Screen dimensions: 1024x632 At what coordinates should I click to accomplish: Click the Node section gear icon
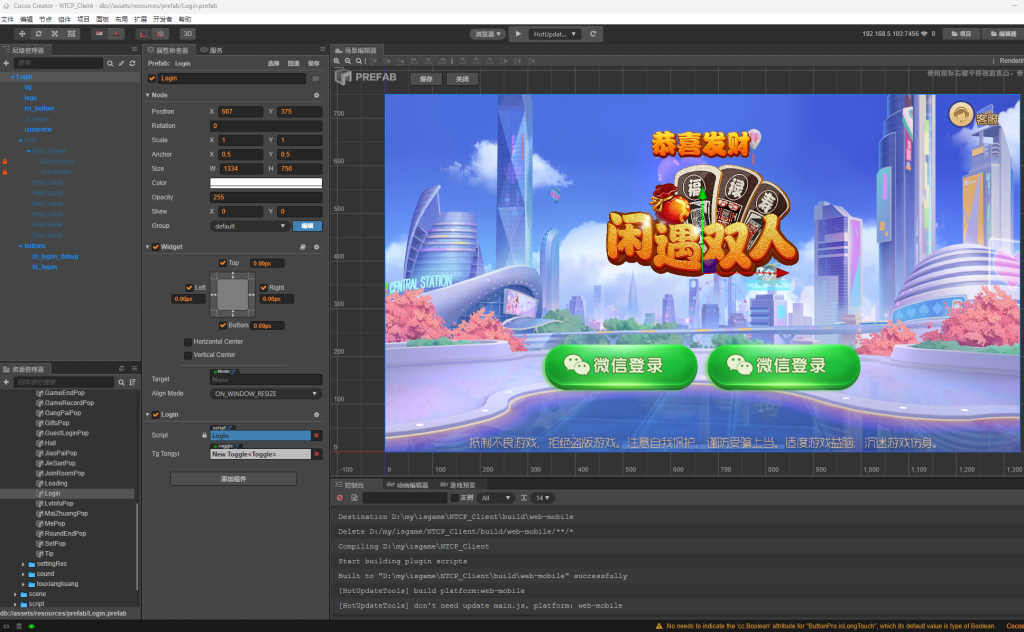coord(317,95)
